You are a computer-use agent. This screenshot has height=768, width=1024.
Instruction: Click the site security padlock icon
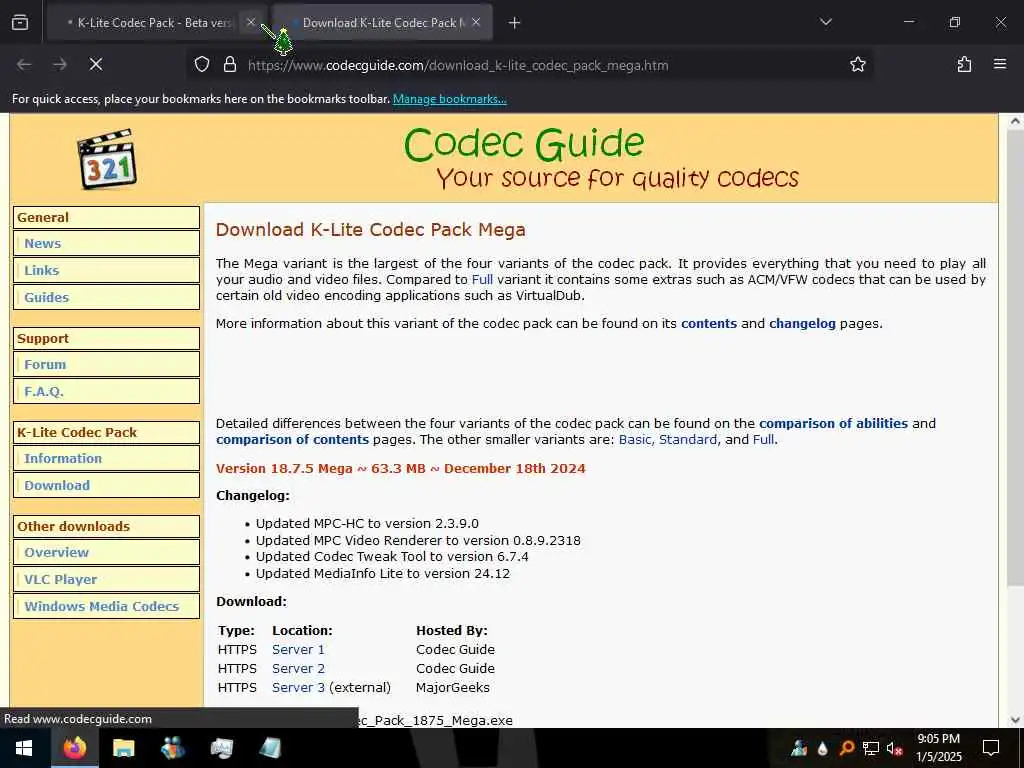(x=230, y=65)
